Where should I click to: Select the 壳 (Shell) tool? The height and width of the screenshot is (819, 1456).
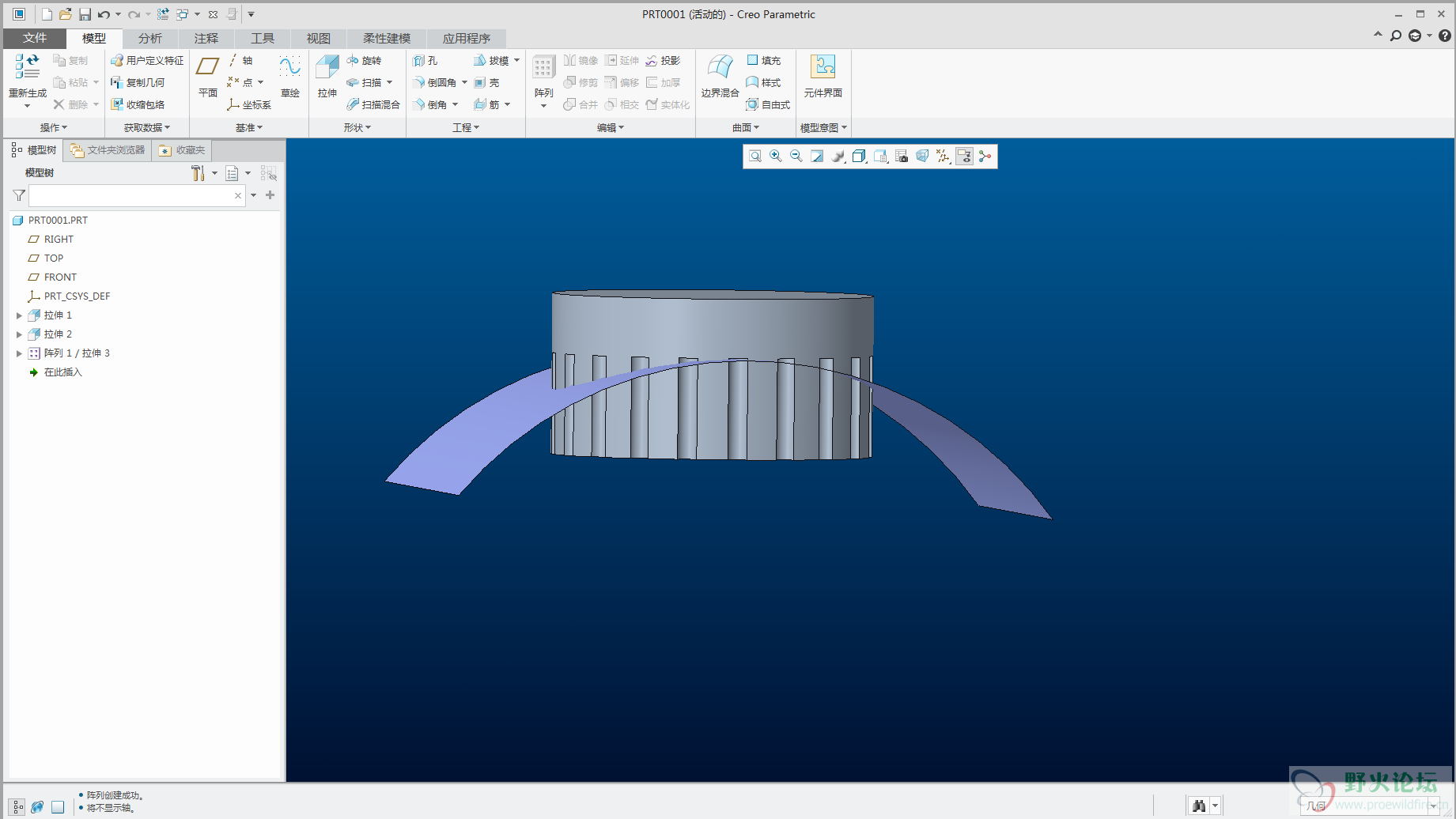pyautogui.click(x=486, y=82)
